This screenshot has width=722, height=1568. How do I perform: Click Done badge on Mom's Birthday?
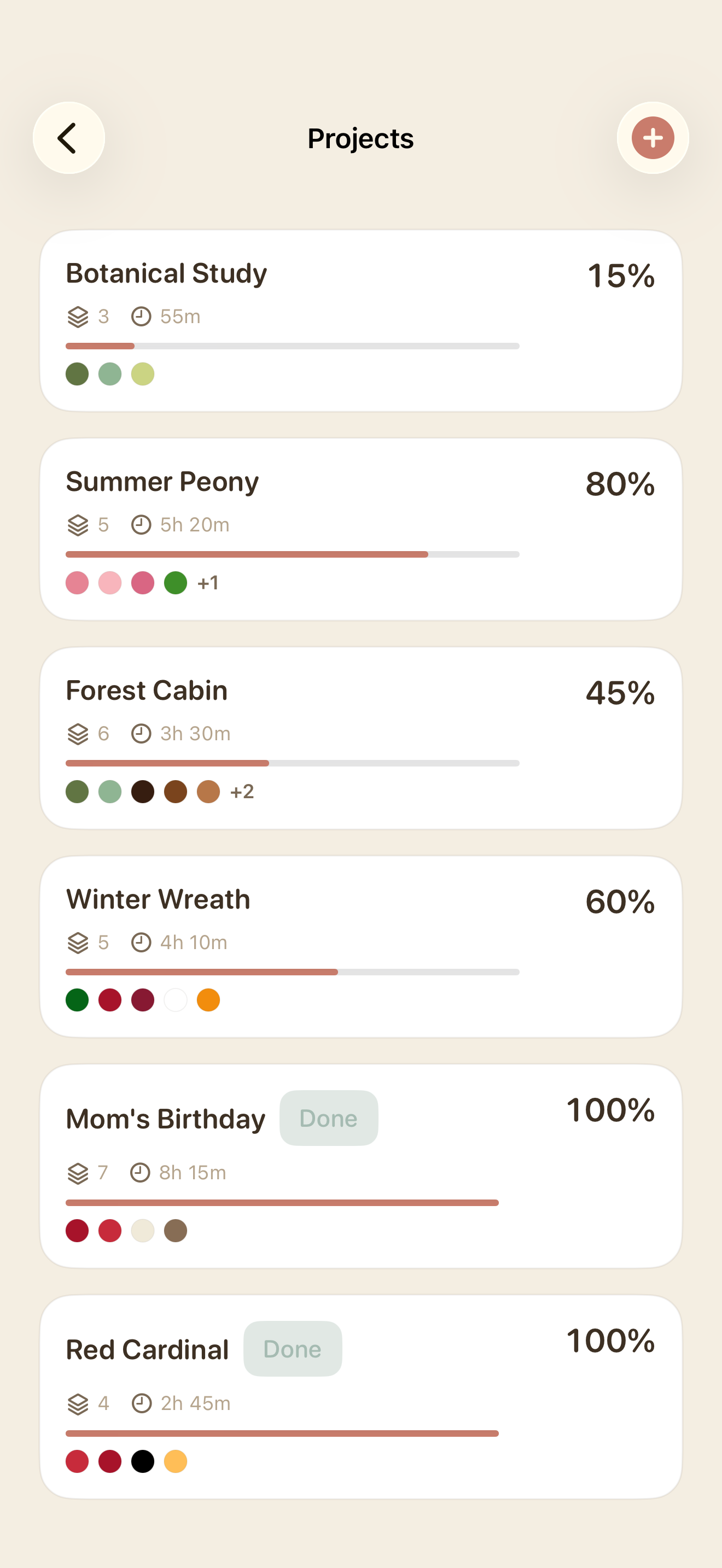(x=329, y=1118)
